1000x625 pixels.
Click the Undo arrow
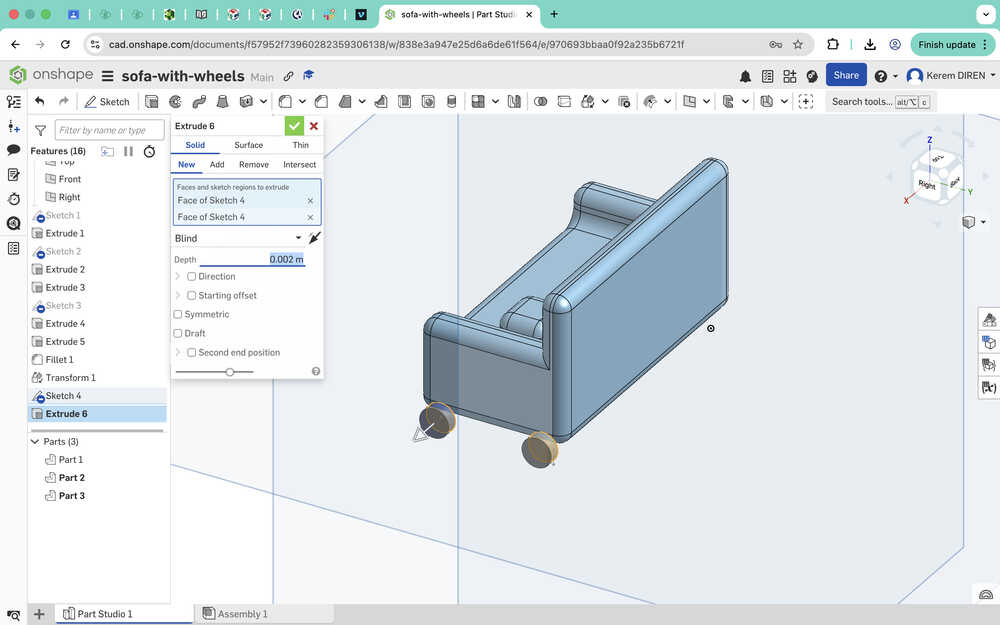(x=39, y=101)
